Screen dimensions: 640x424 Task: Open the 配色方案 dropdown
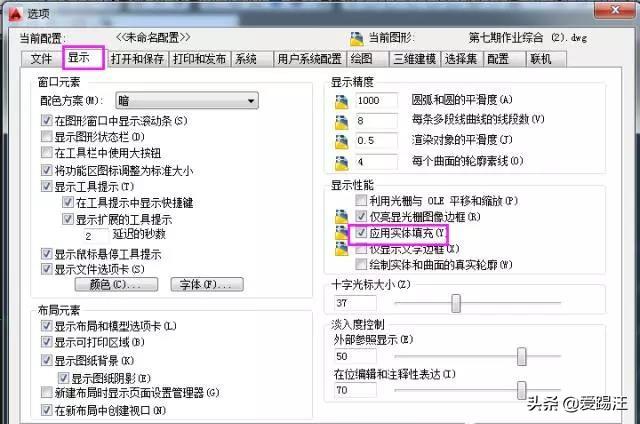pos(187,101)
